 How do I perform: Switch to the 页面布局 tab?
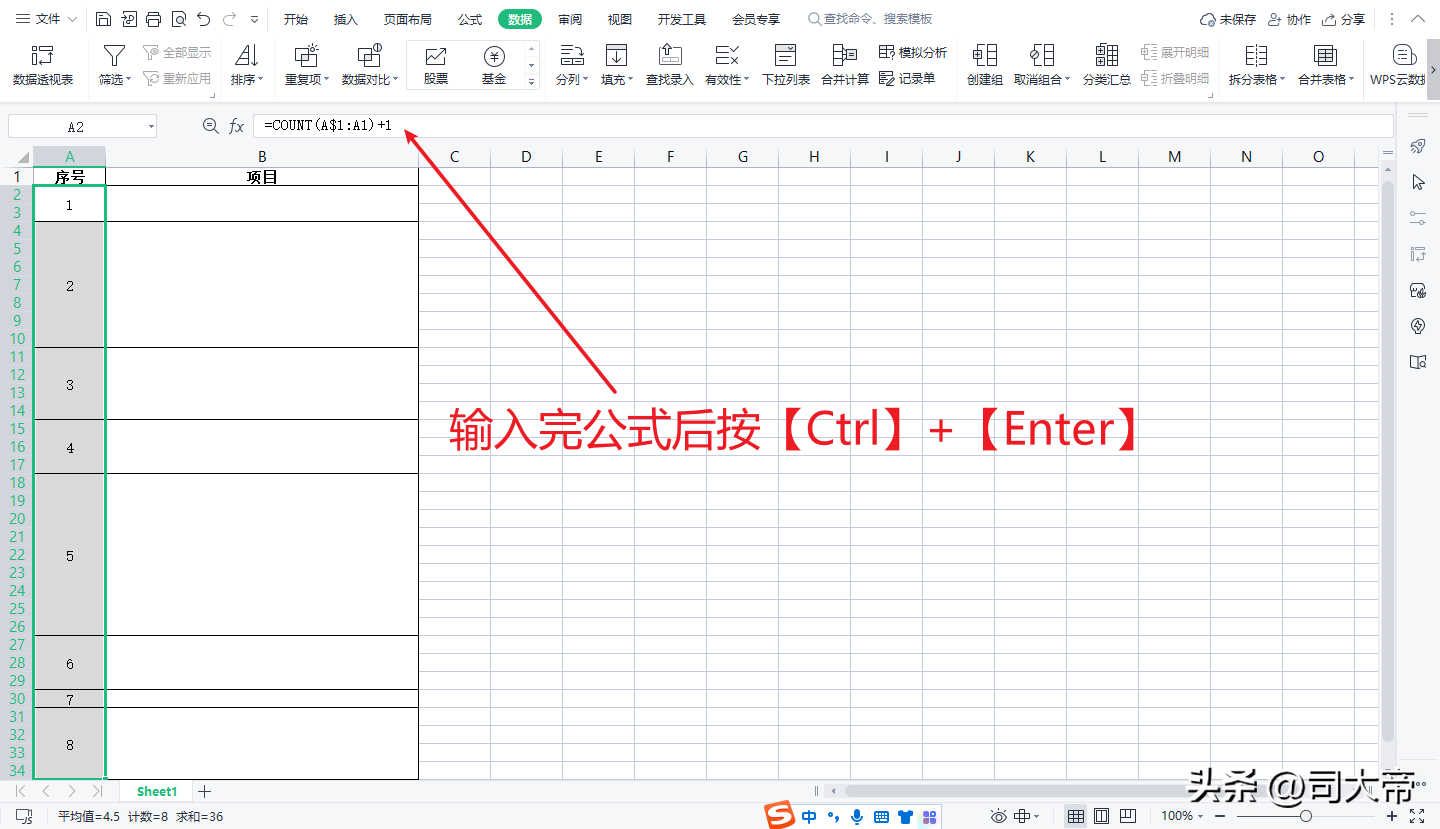click(408, 19)
